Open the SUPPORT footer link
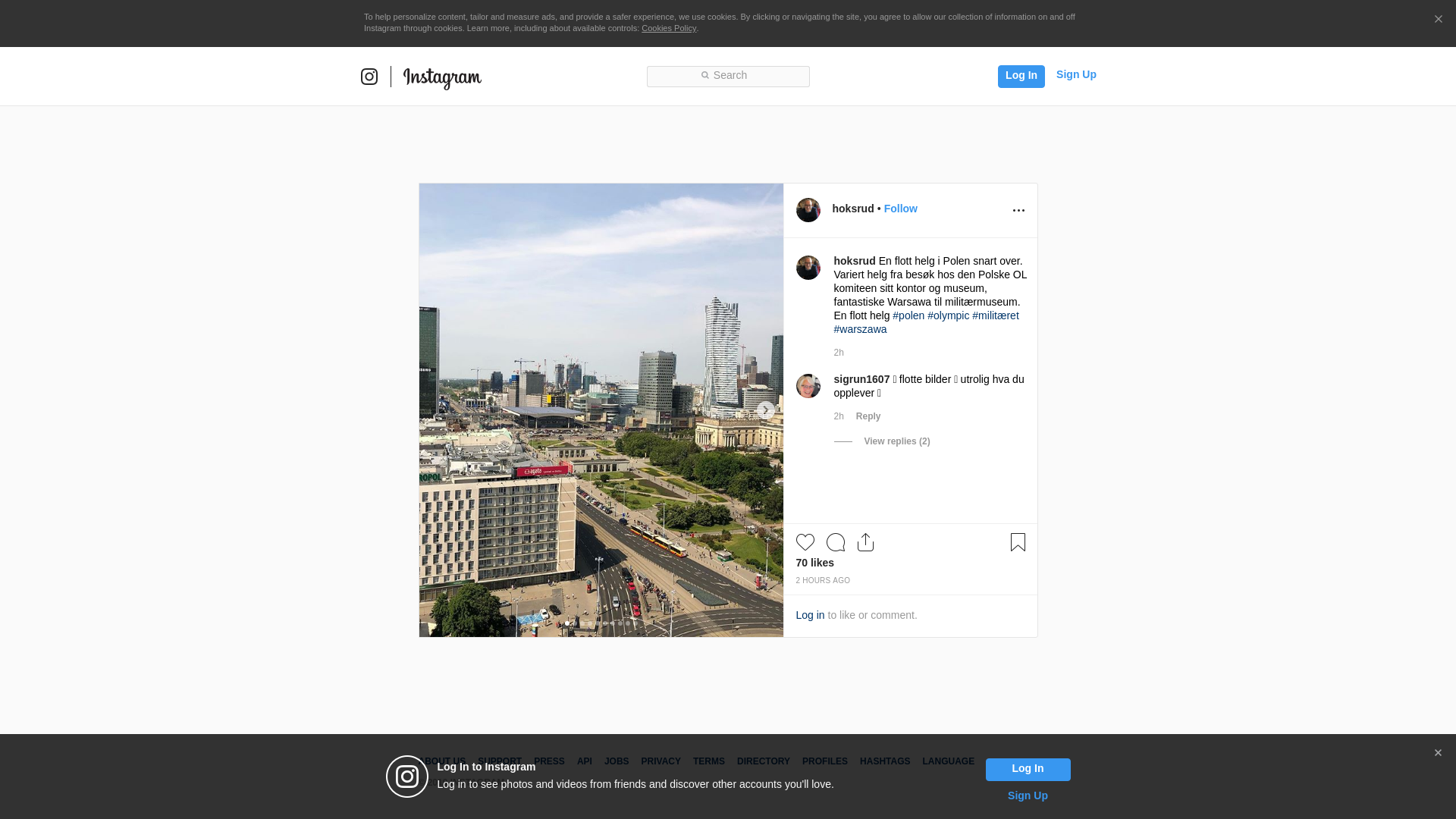The image size is (1456, 819). [500, 761]
